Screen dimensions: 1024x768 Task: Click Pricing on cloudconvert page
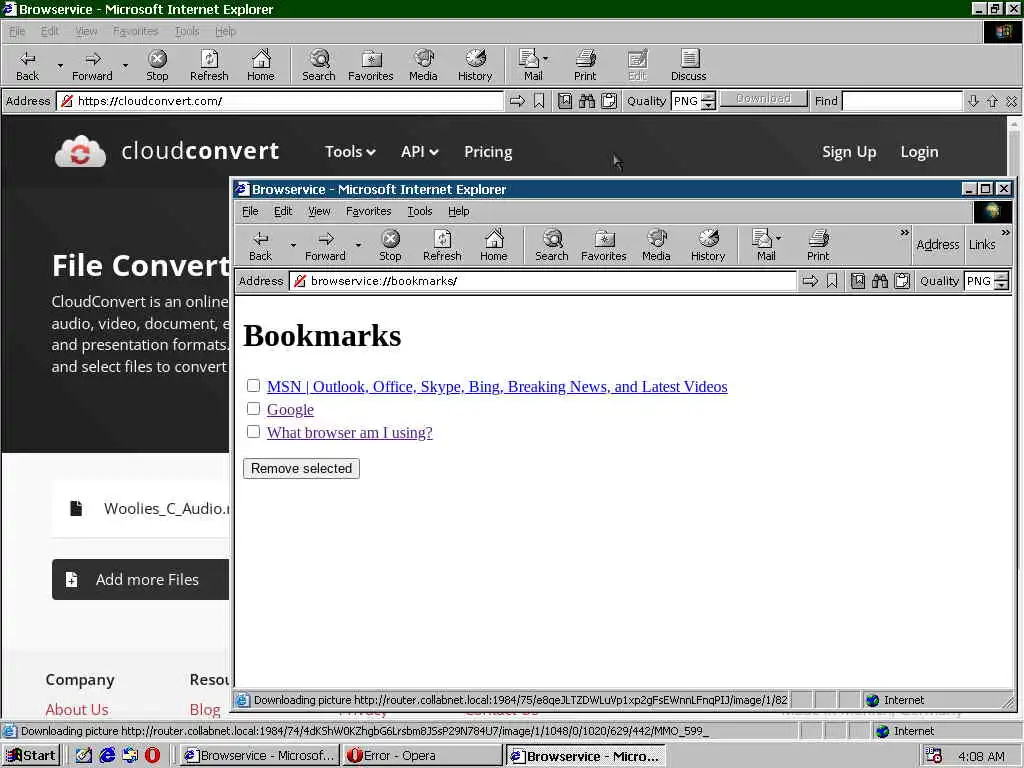coord(488,152)
